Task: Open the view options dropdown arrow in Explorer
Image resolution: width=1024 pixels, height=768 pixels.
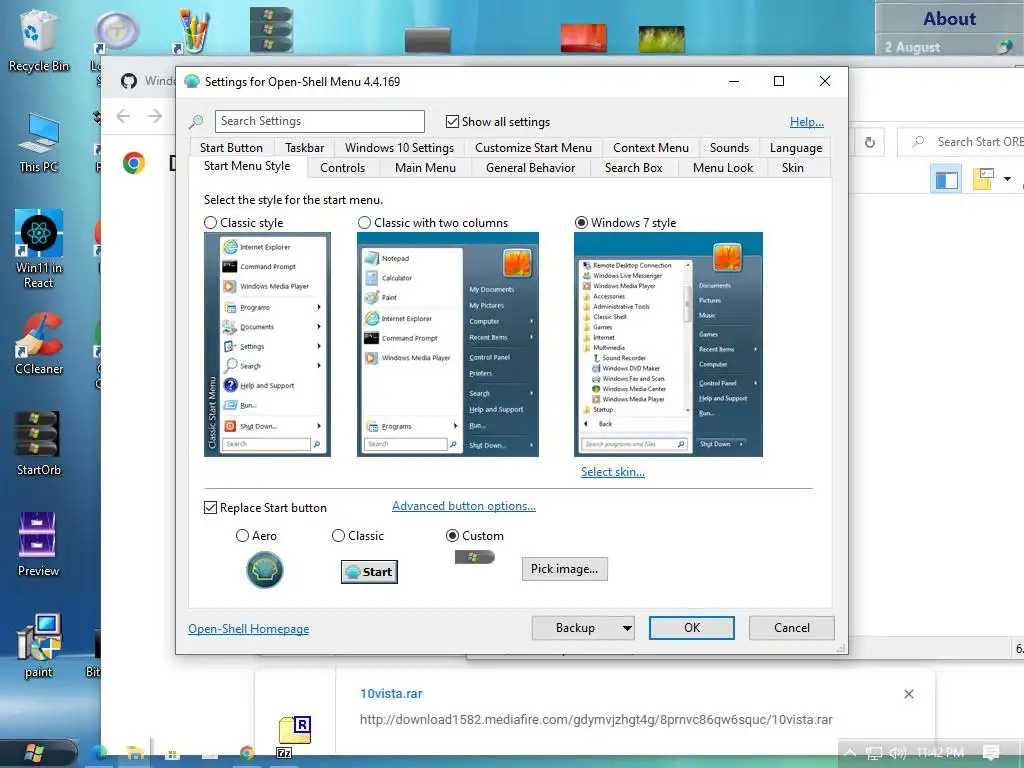Action: 1008,179
